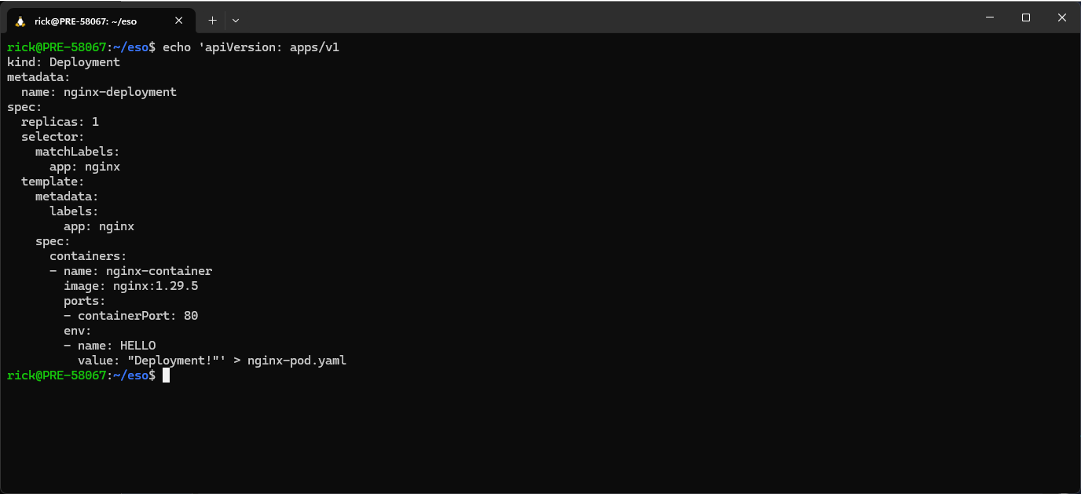Open a new tab with the plus button

(212, 21)
